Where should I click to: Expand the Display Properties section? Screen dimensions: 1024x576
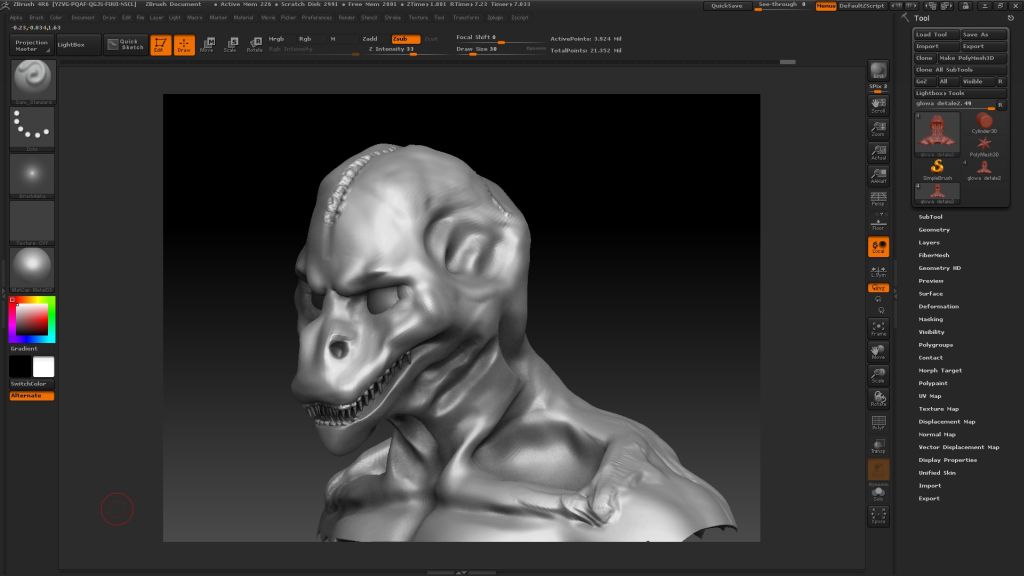[948, 460]
